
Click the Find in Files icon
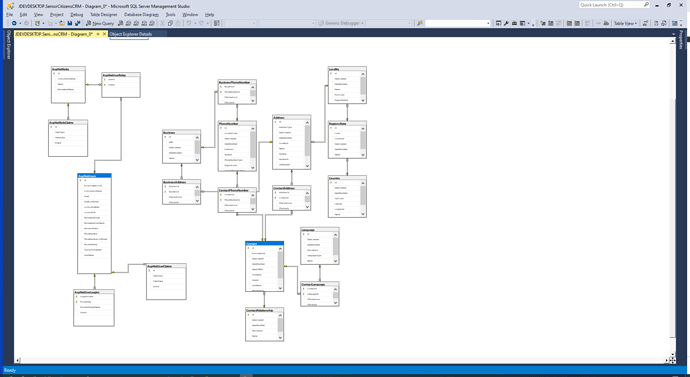(x=419, y=23)
